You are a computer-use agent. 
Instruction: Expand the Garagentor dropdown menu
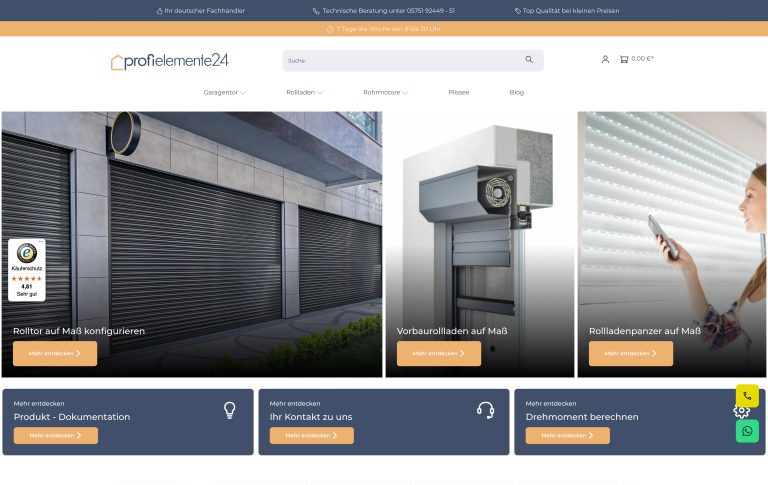tap(225, 92)
